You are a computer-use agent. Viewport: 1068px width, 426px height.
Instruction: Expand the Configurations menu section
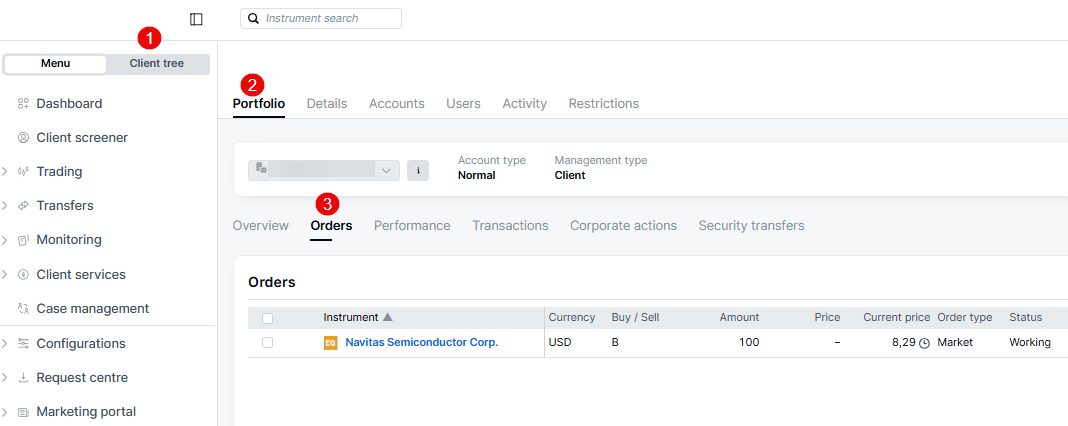coord(5,344)
